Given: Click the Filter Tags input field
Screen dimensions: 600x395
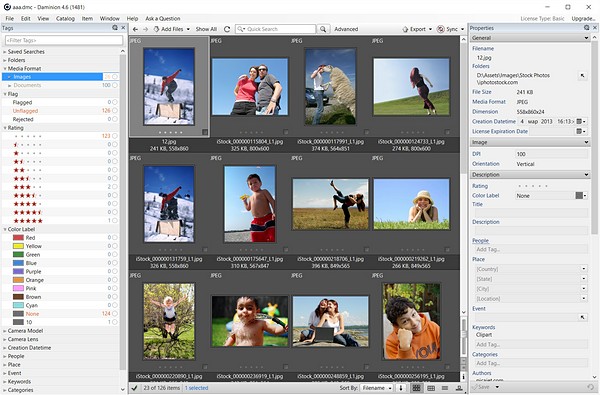Looking at the screenshot, I should coord(64,40).
